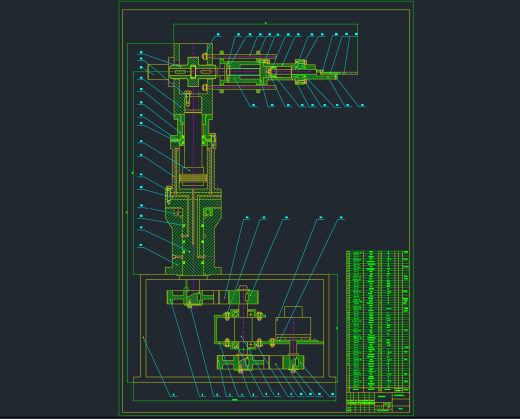Select the first callout balloon above the arm

pyautogui.click(x=218, y=34)
